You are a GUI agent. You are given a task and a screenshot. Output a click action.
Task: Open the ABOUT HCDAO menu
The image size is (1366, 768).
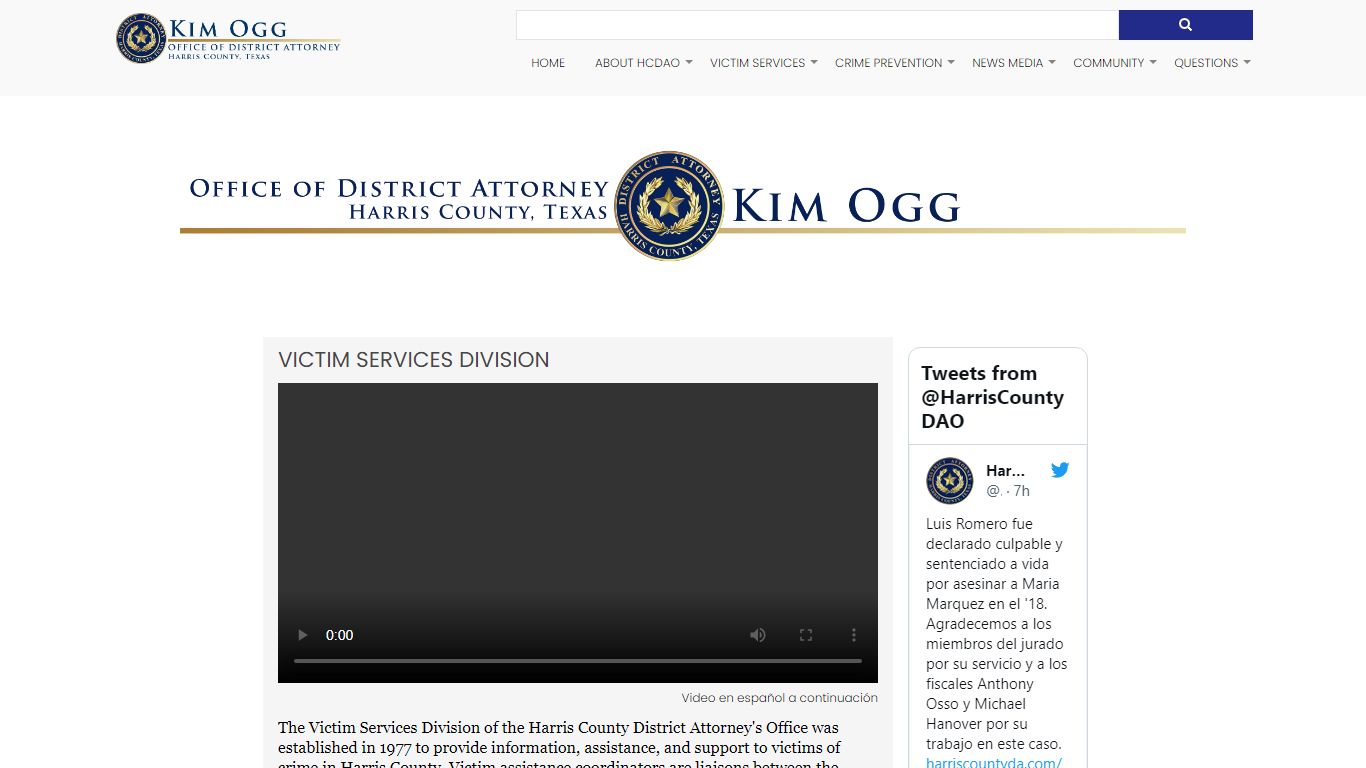click(x=637, y=63)
